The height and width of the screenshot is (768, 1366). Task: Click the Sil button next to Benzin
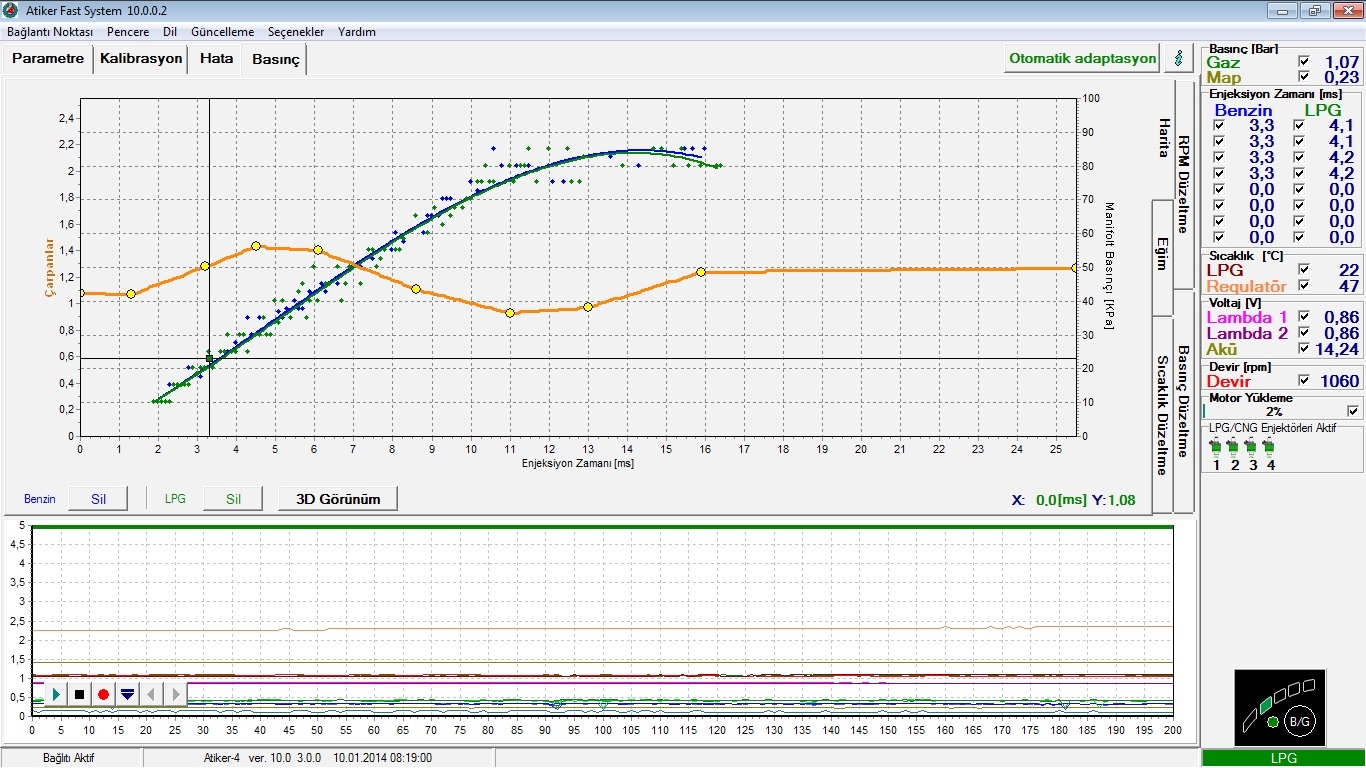pyautogui.click(x=98, y=499)
